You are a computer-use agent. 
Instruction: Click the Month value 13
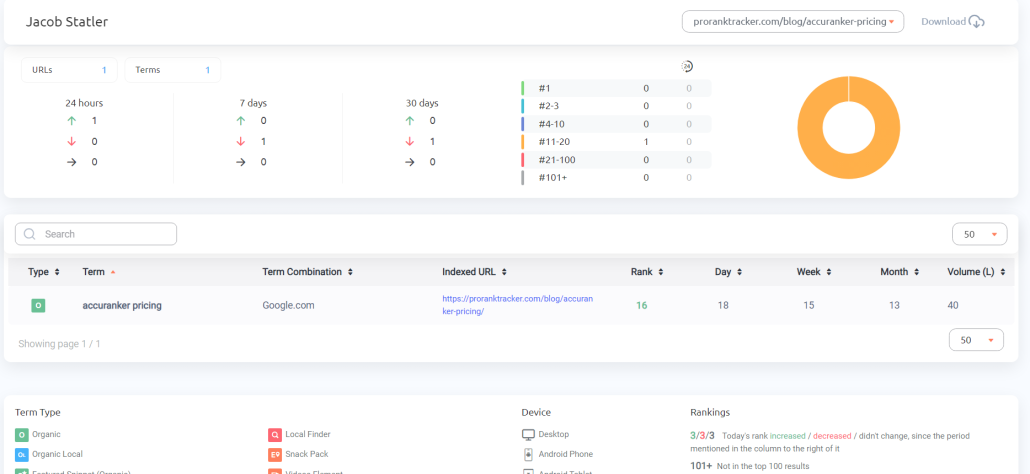895,305
